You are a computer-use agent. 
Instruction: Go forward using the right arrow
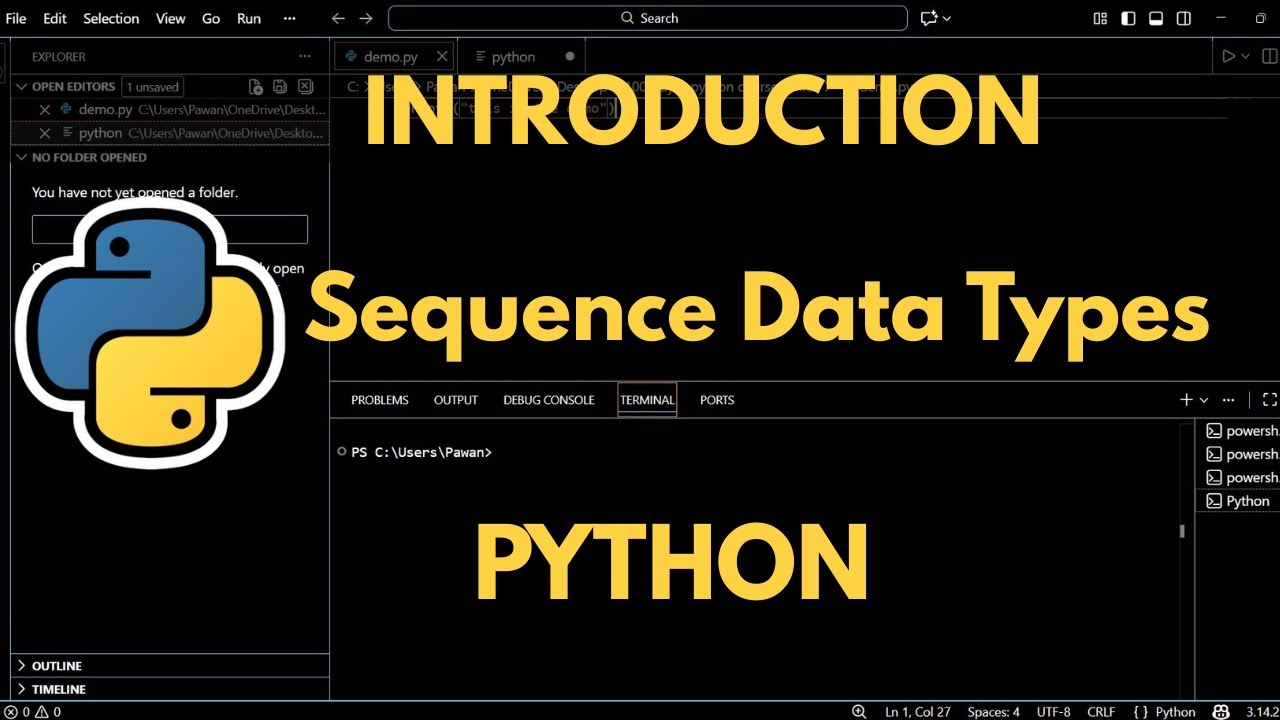click(366, 18)
